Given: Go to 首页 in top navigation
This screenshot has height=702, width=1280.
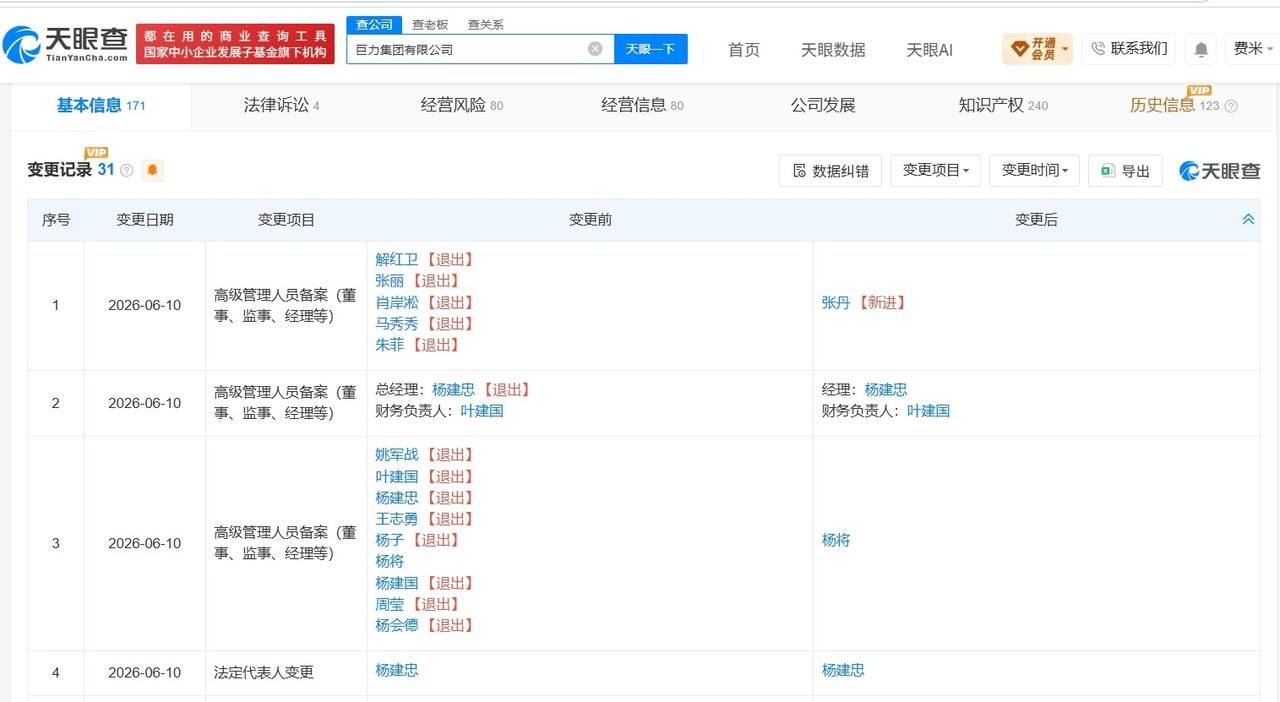Looking at the screenshot, I should point(744,49).
